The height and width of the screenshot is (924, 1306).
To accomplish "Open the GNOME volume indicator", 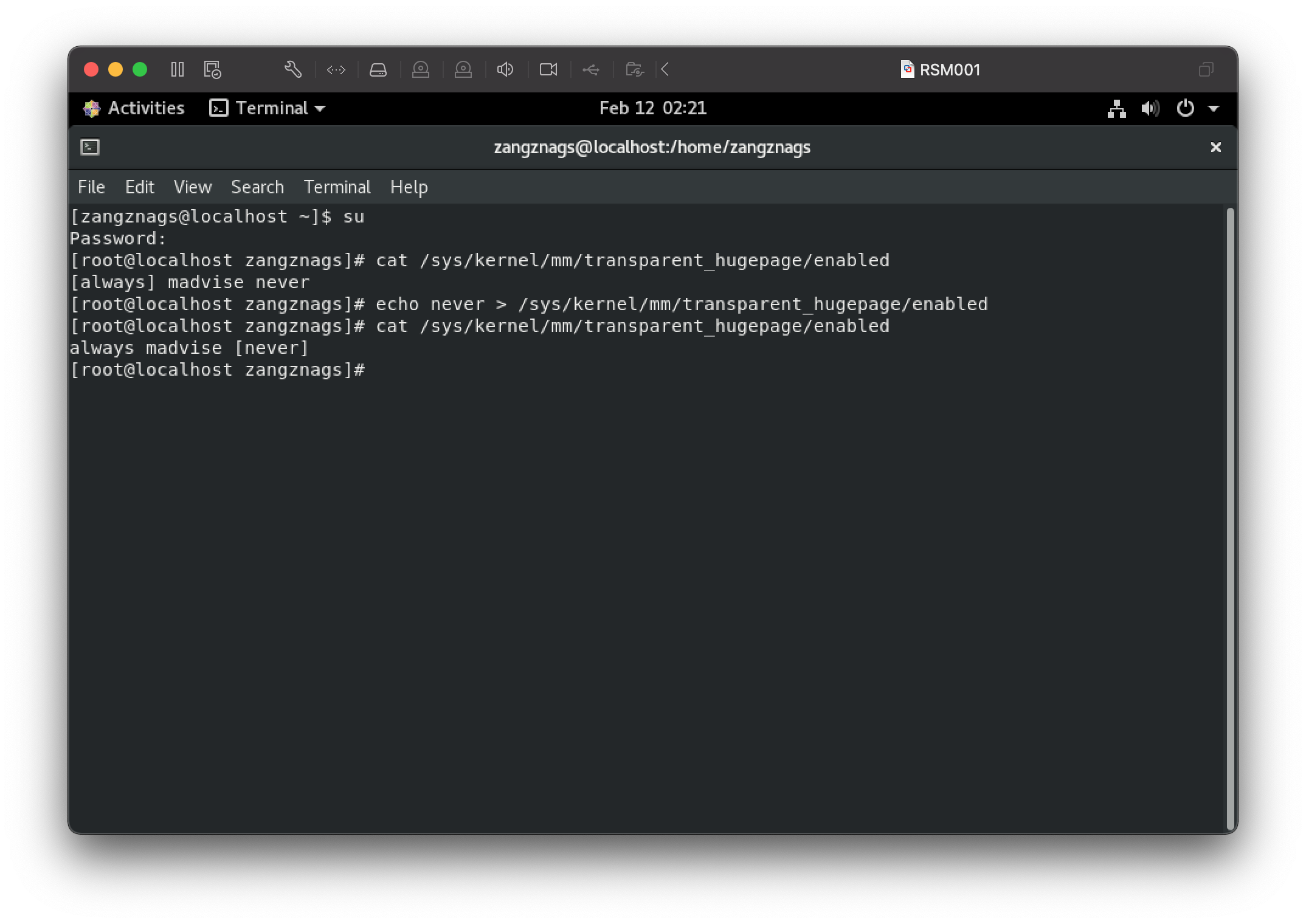I will coord(1150,109).
